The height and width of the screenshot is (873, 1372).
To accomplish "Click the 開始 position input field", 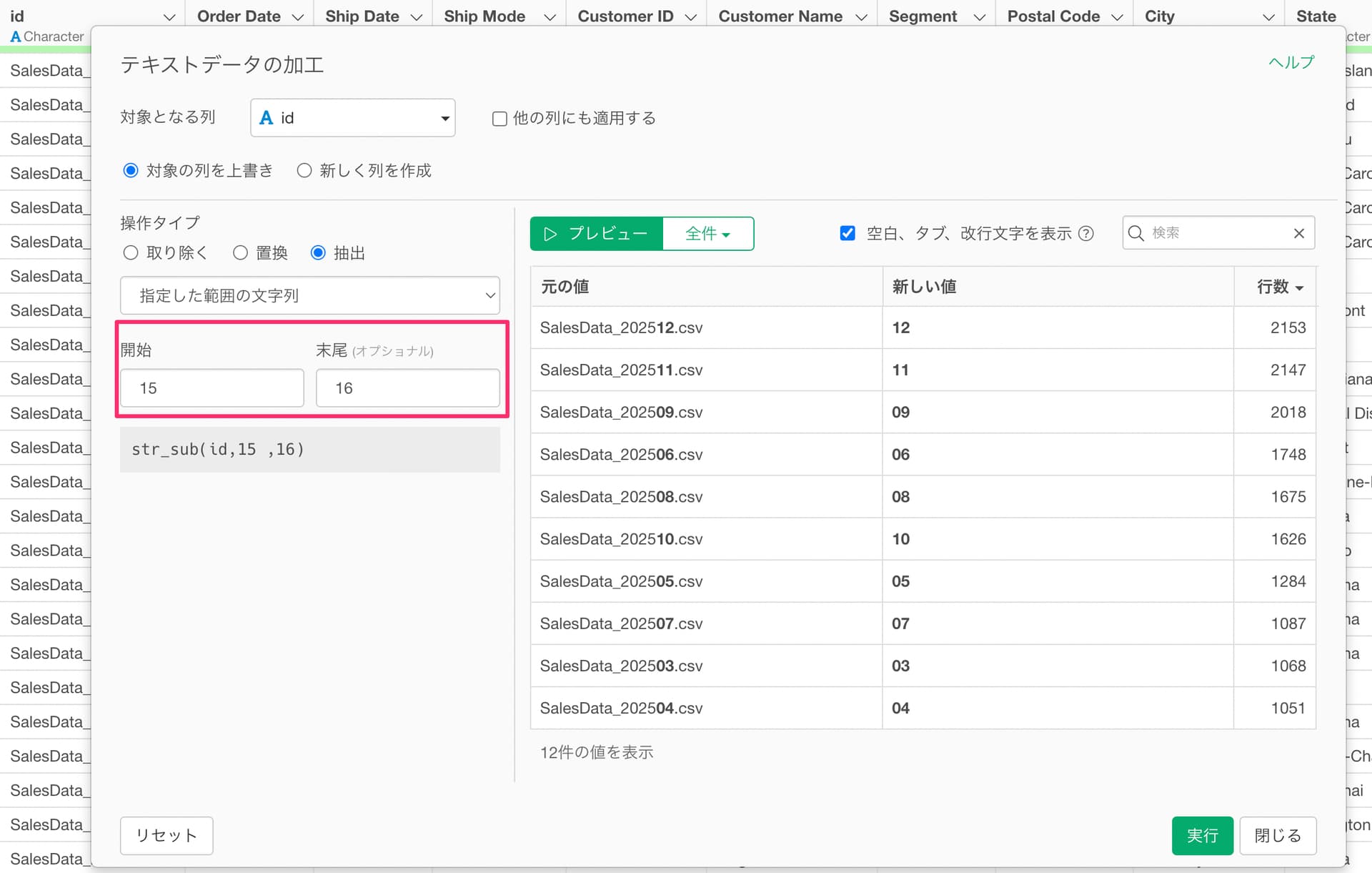I will coord(212,388).
